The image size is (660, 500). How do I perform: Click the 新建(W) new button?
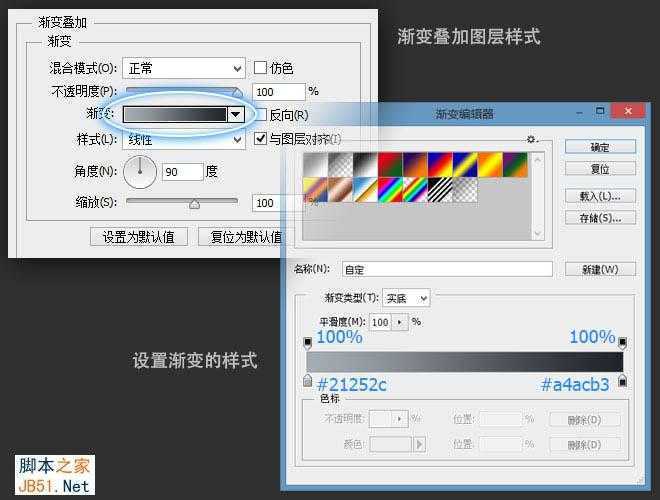600,269
